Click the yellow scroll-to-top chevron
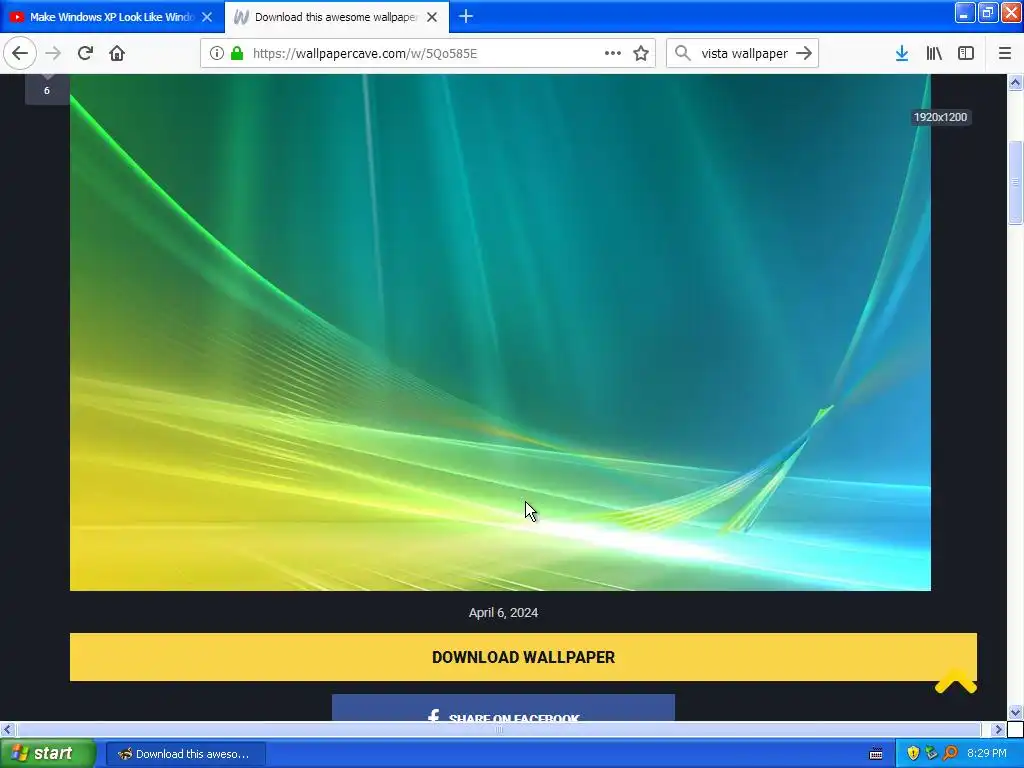This screenshot has width=1024, height=768. pyautogui.click(x=955, y=680)
